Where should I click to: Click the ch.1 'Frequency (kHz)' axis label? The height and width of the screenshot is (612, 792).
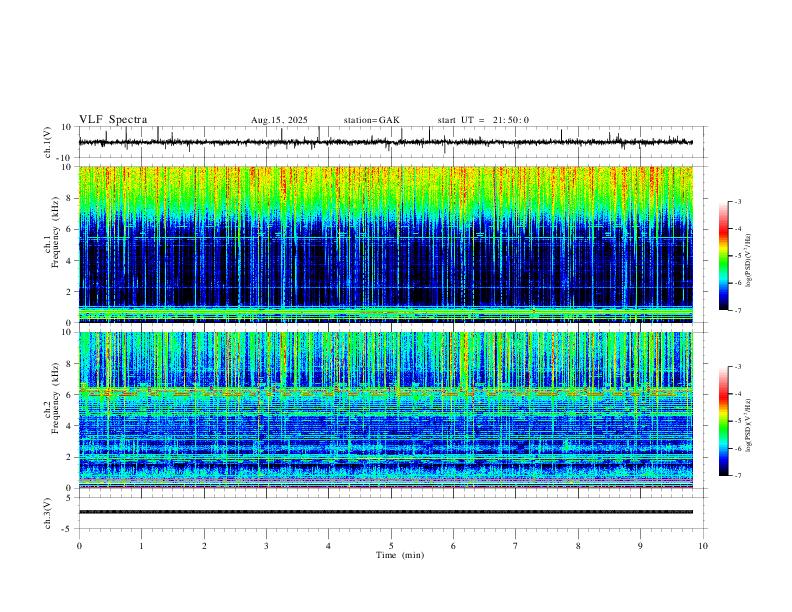click(55, 232)
